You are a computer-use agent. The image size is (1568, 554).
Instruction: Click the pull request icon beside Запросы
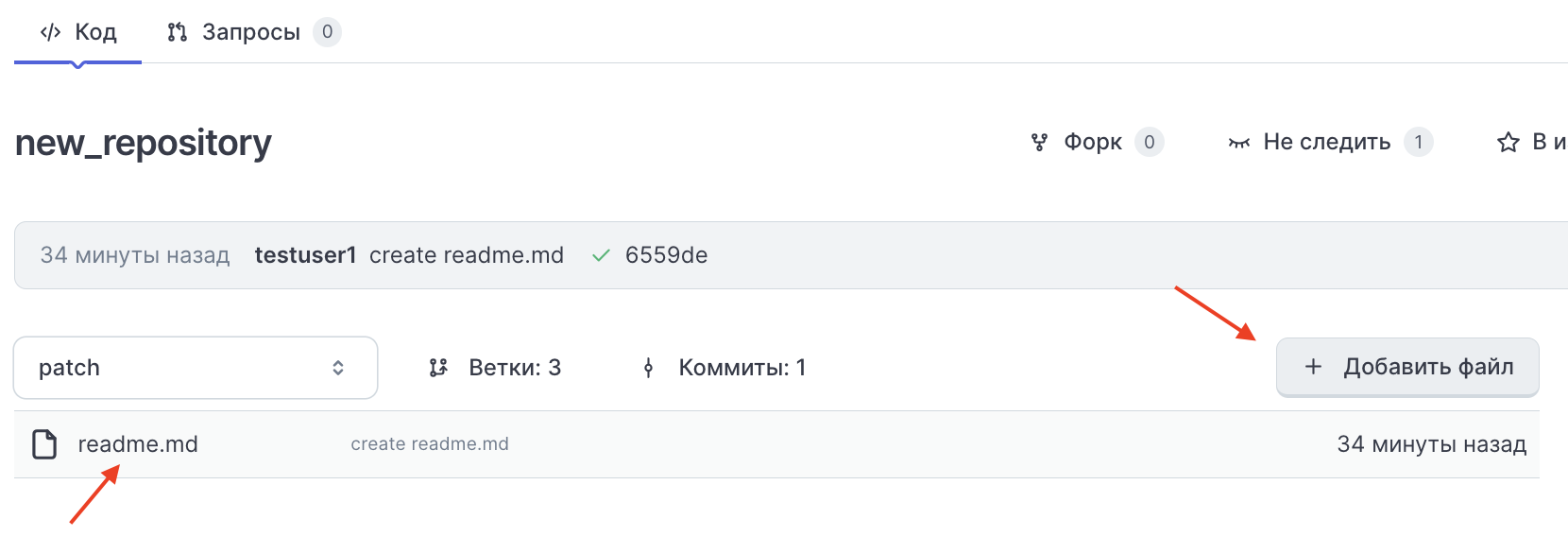pyautogui.click(x=177, y=32)
